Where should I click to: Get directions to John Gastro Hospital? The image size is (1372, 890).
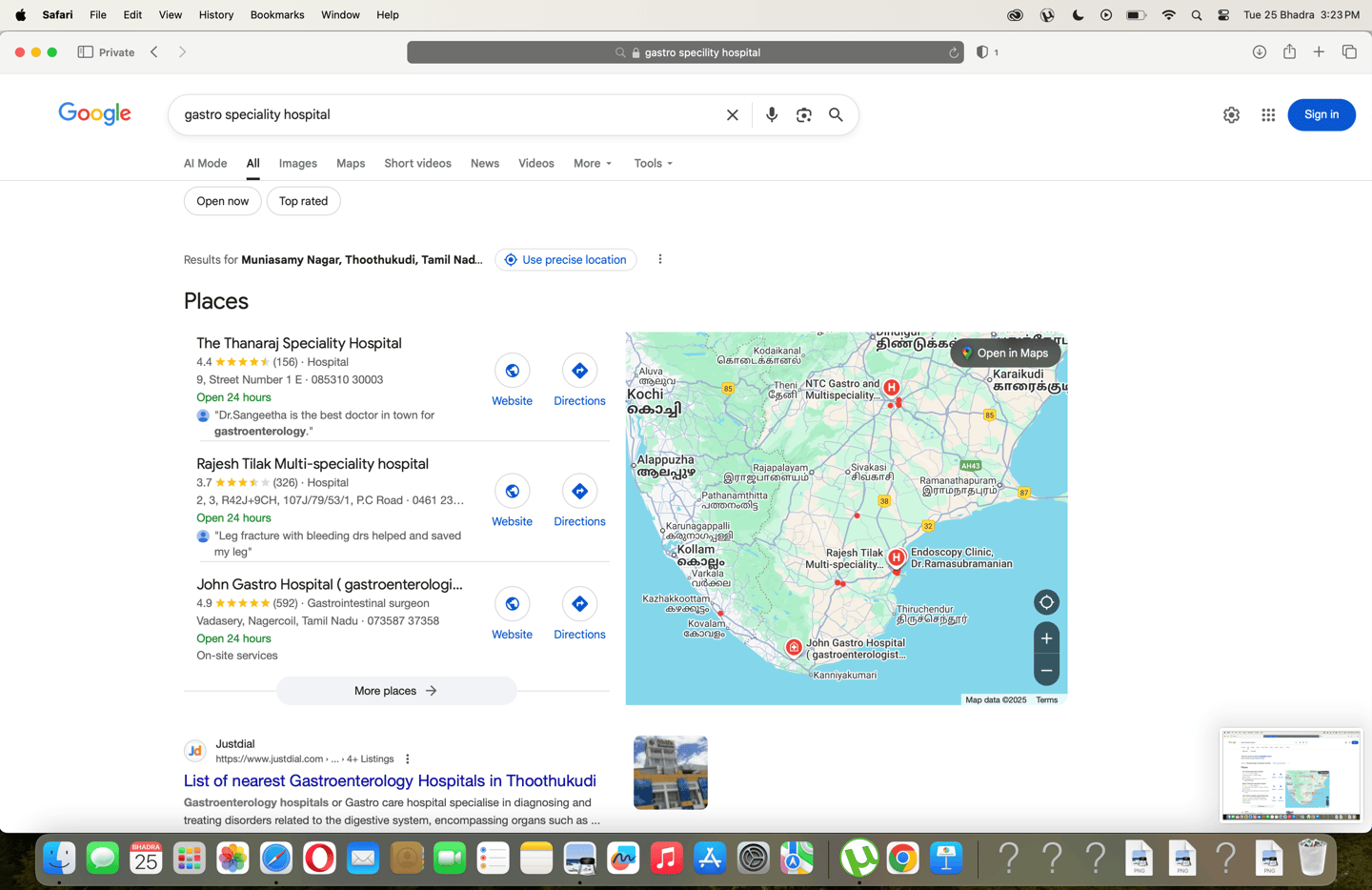(579, 614)
